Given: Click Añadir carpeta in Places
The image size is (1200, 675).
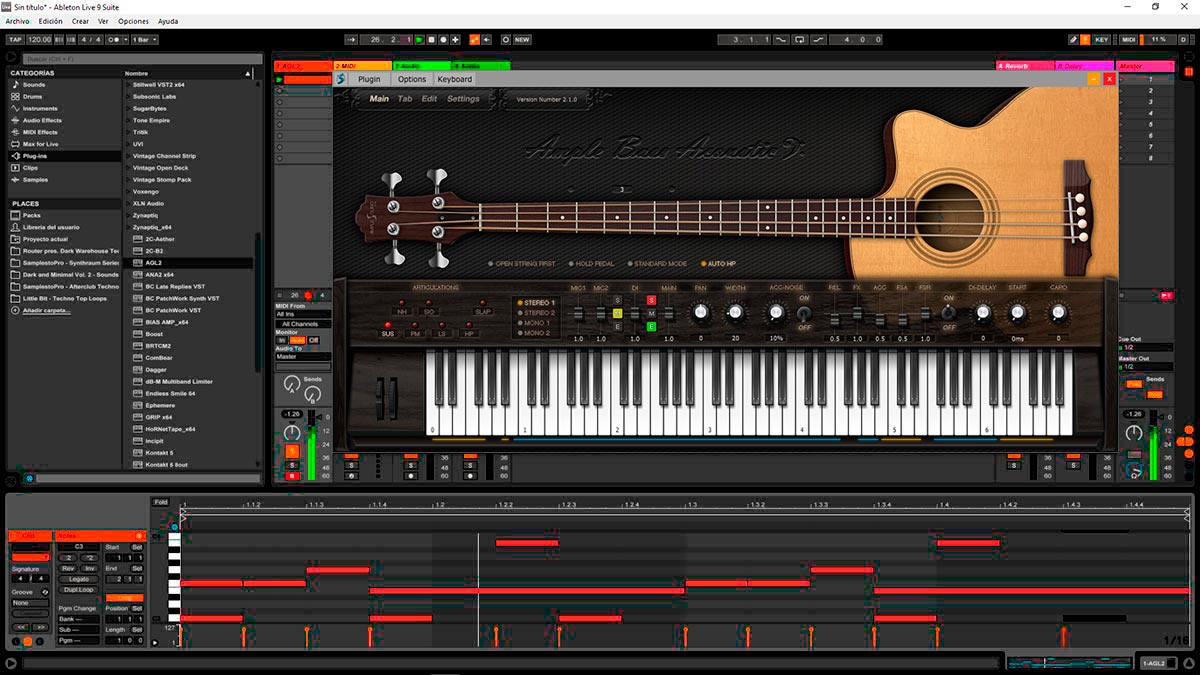Looking at the screenshot, I should point(46,310).
